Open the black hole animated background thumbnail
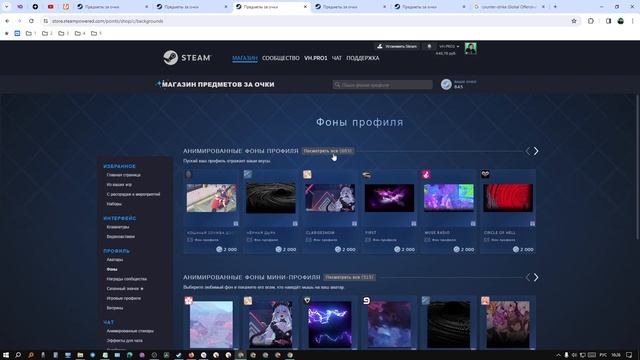The image size is (640, 360). [x=271, y=198]
